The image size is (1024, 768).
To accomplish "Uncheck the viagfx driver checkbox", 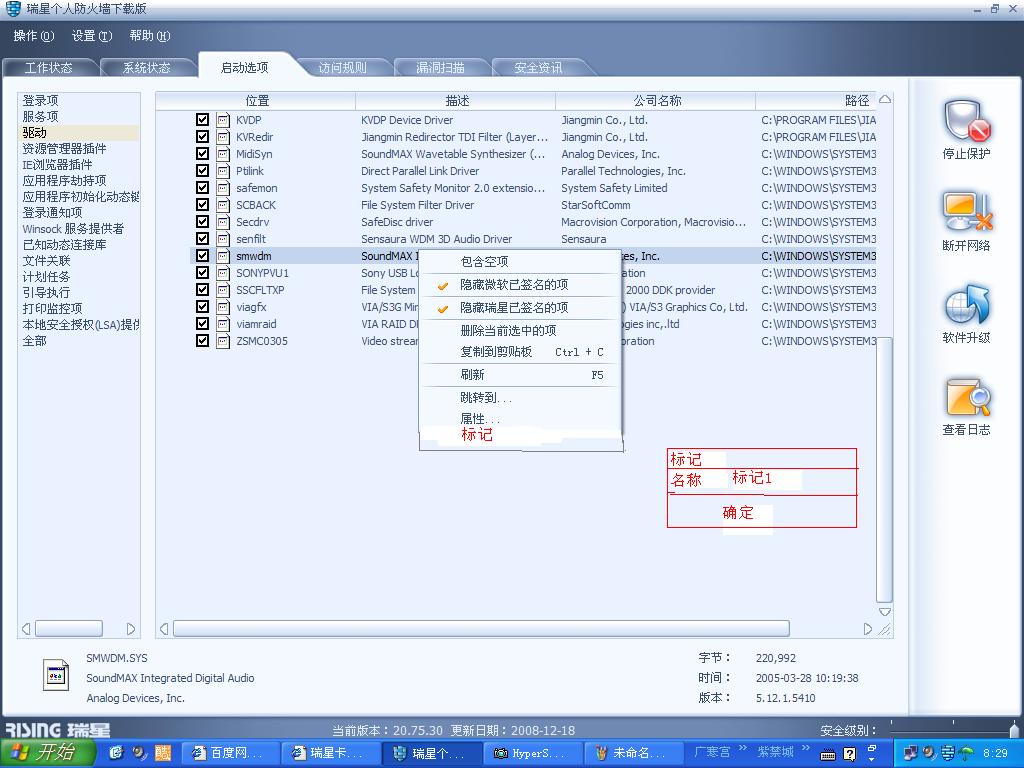I will pos(202,306).
